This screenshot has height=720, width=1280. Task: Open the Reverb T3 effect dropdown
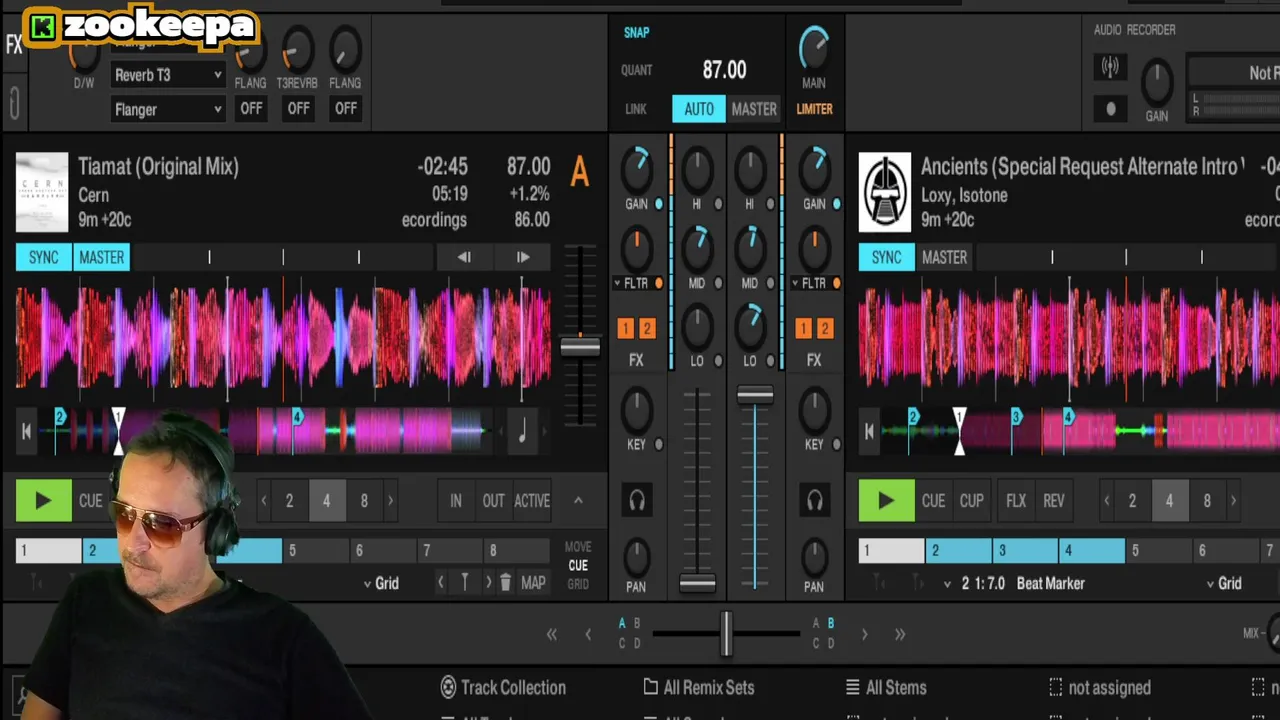[x=168, y=75]
